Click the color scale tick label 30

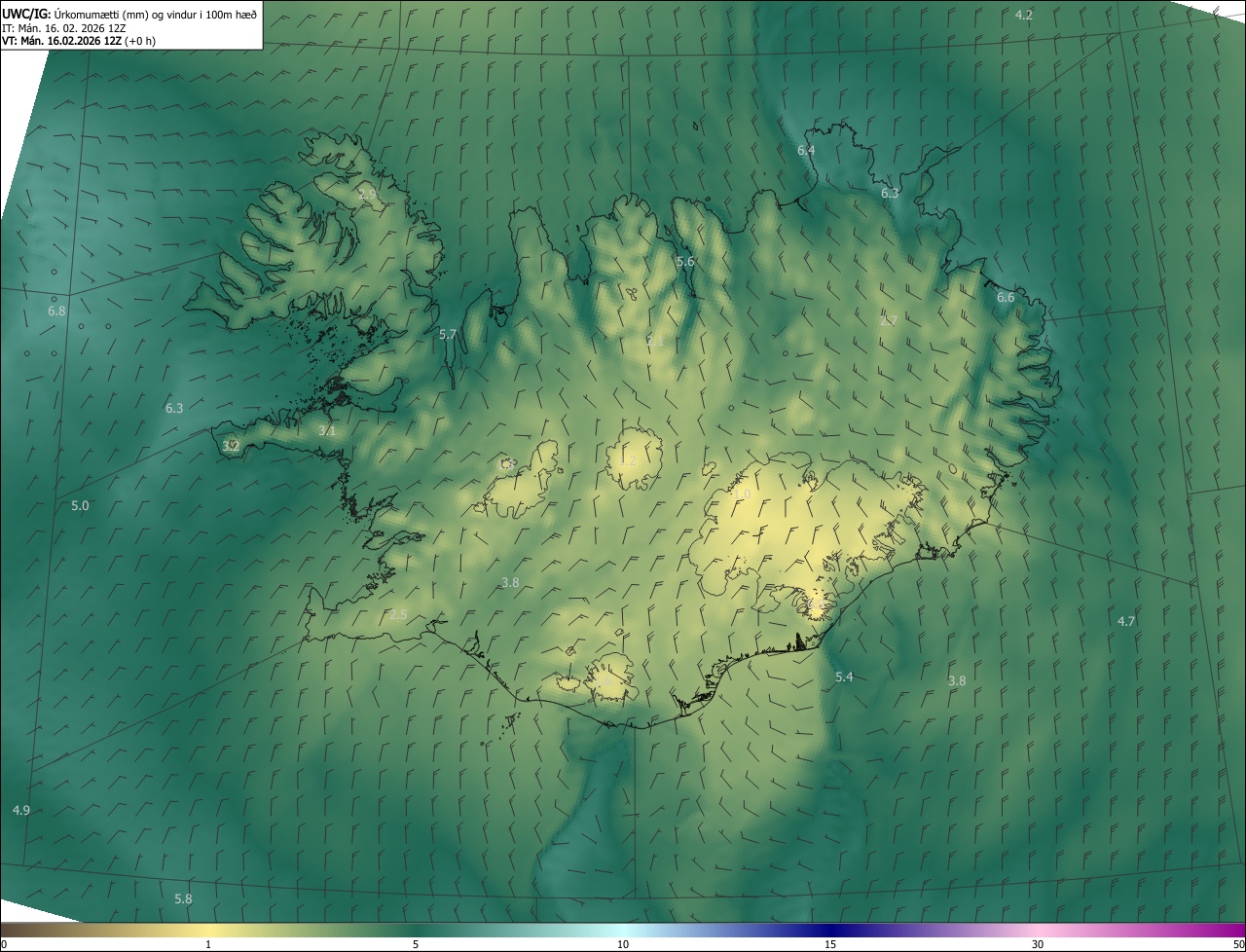1038,944
